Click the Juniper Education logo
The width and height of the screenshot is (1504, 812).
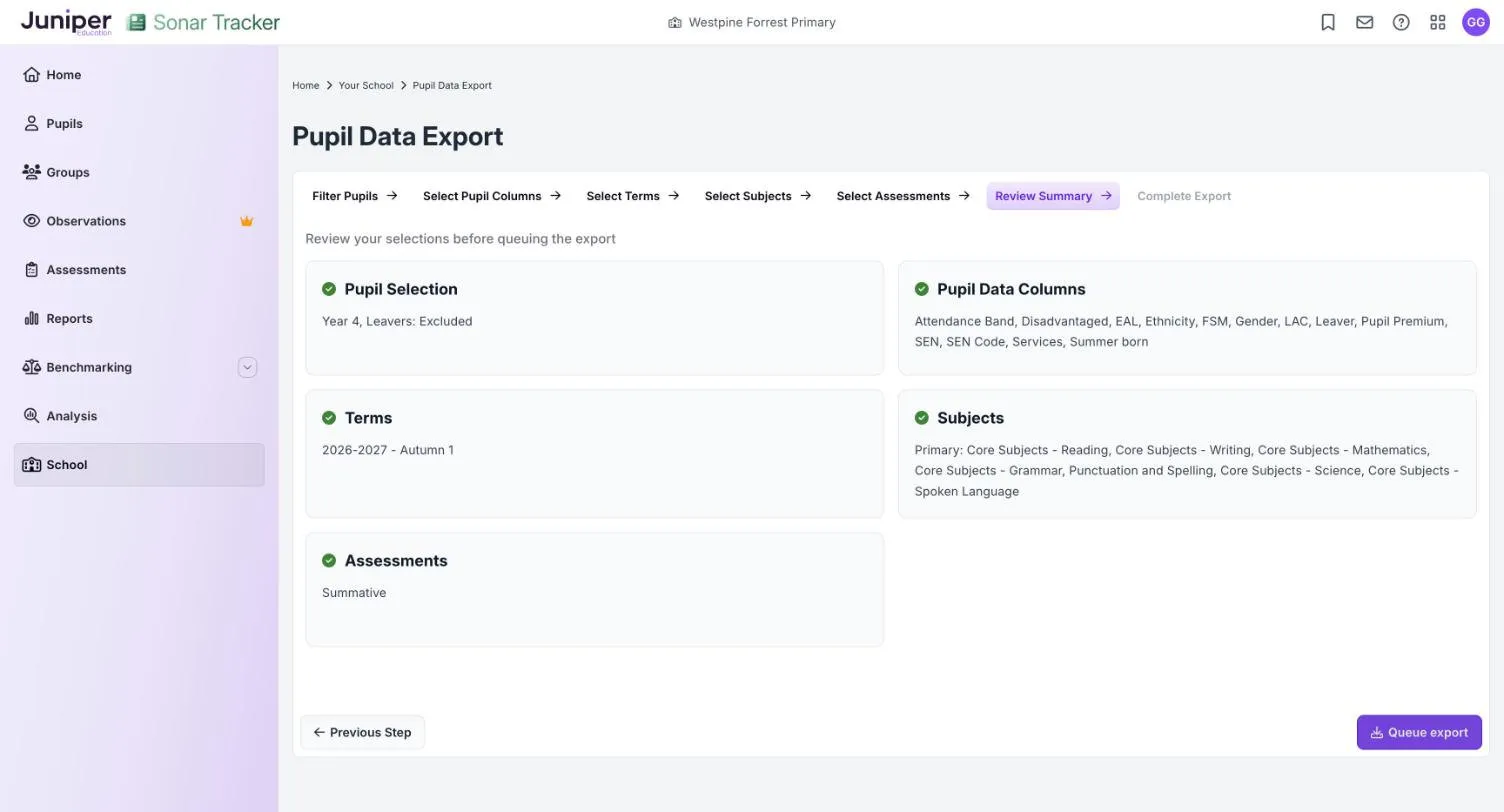pyautogui.click(x=66, y=22)
